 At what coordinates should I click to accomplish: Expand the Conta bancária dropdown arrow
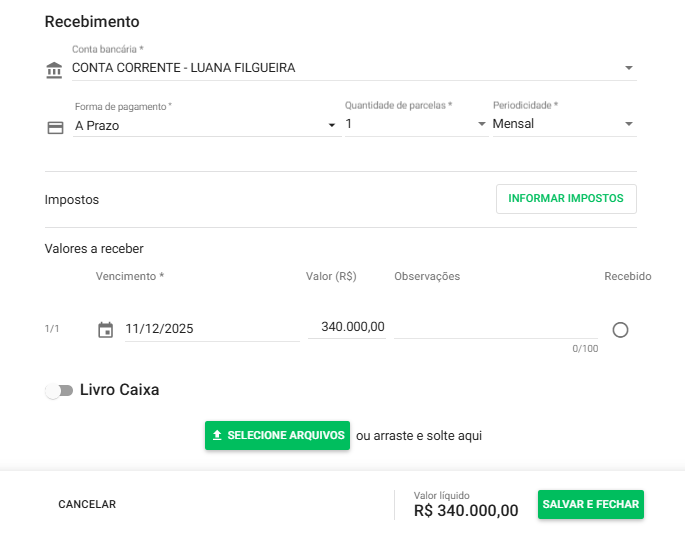(x=629, y=68)
